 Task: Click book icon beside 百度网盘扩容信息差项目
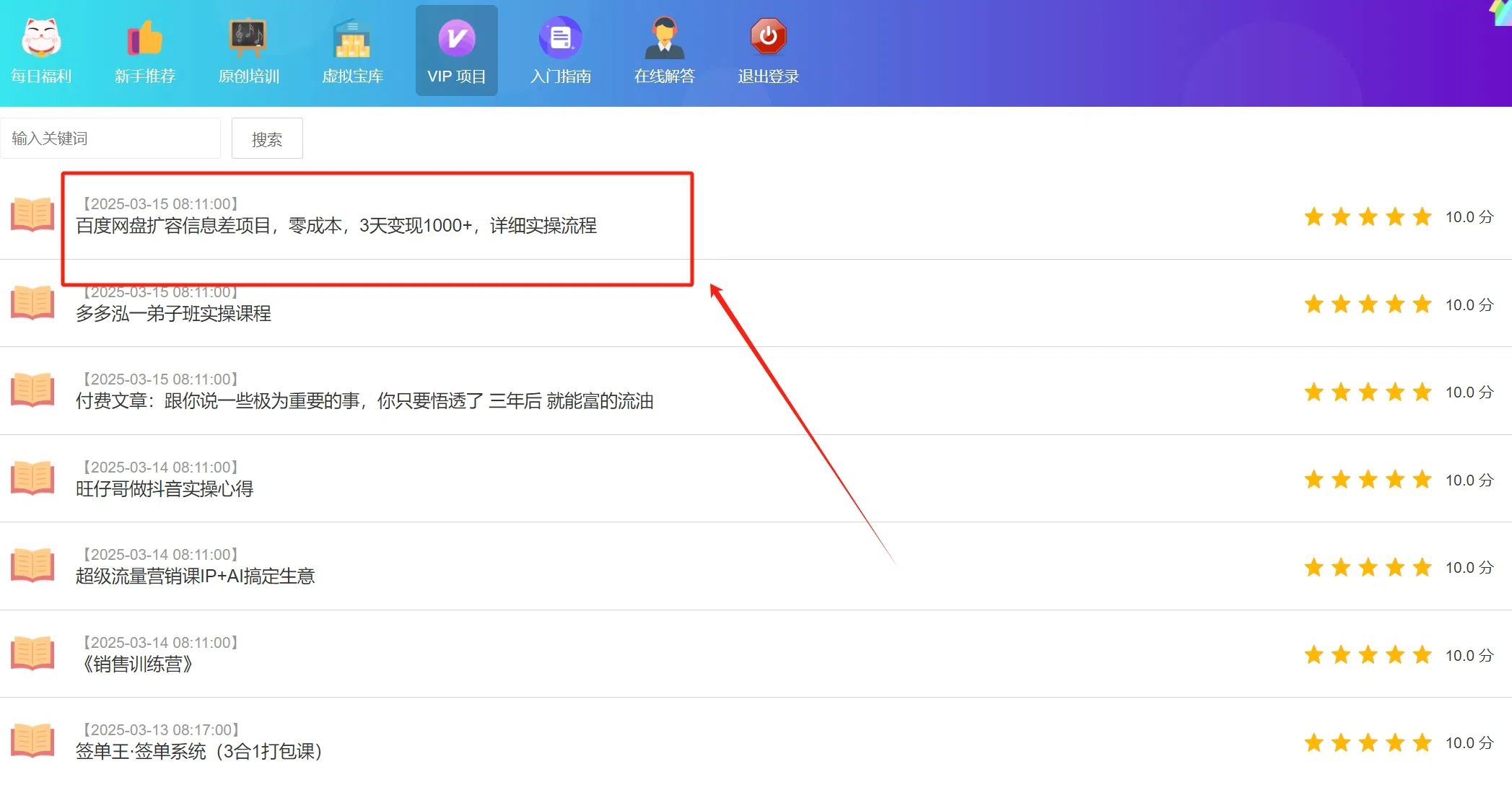pyautogui.click(x=32, y=215)
